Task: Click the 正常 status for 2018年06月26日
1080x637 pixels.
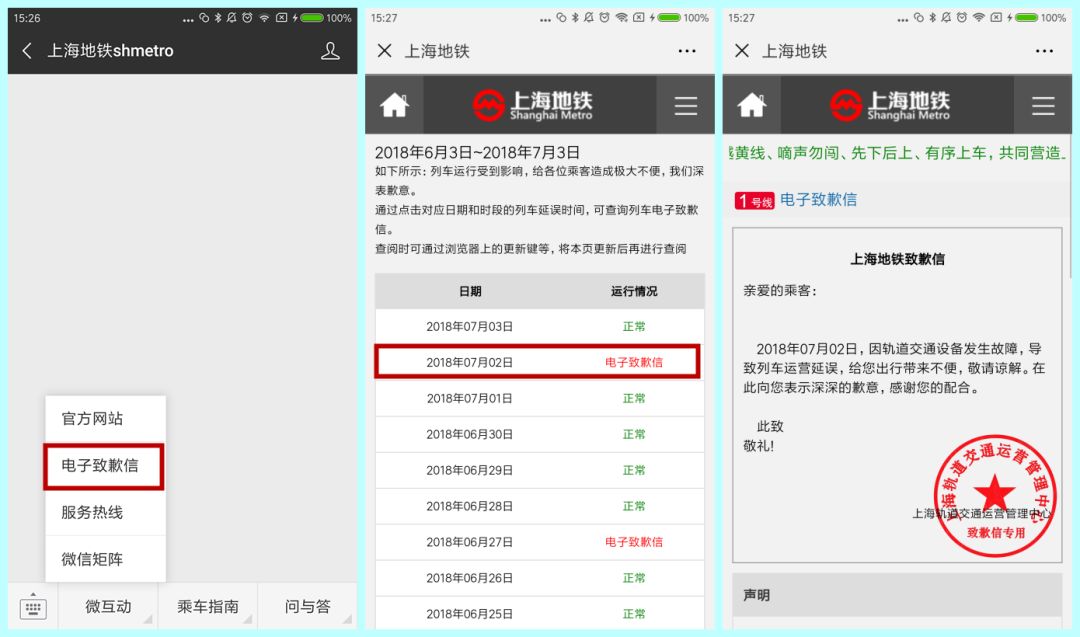Action: pos(634,578)
